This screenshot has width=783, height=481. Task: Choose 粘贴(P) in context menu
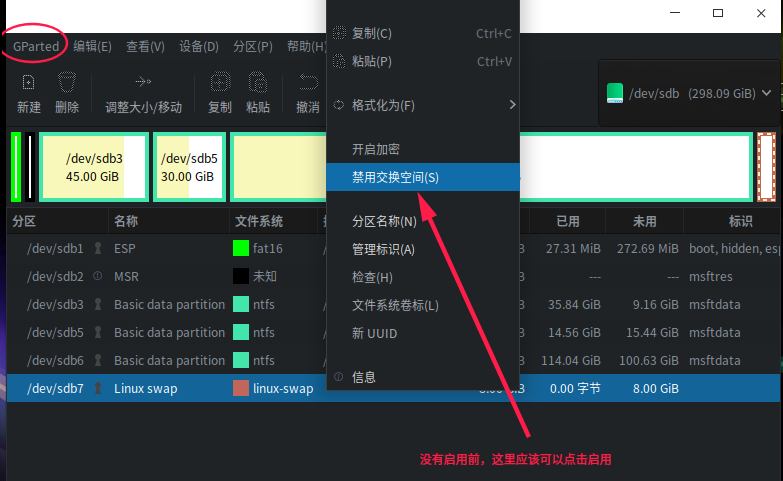(x=423, y=61)
